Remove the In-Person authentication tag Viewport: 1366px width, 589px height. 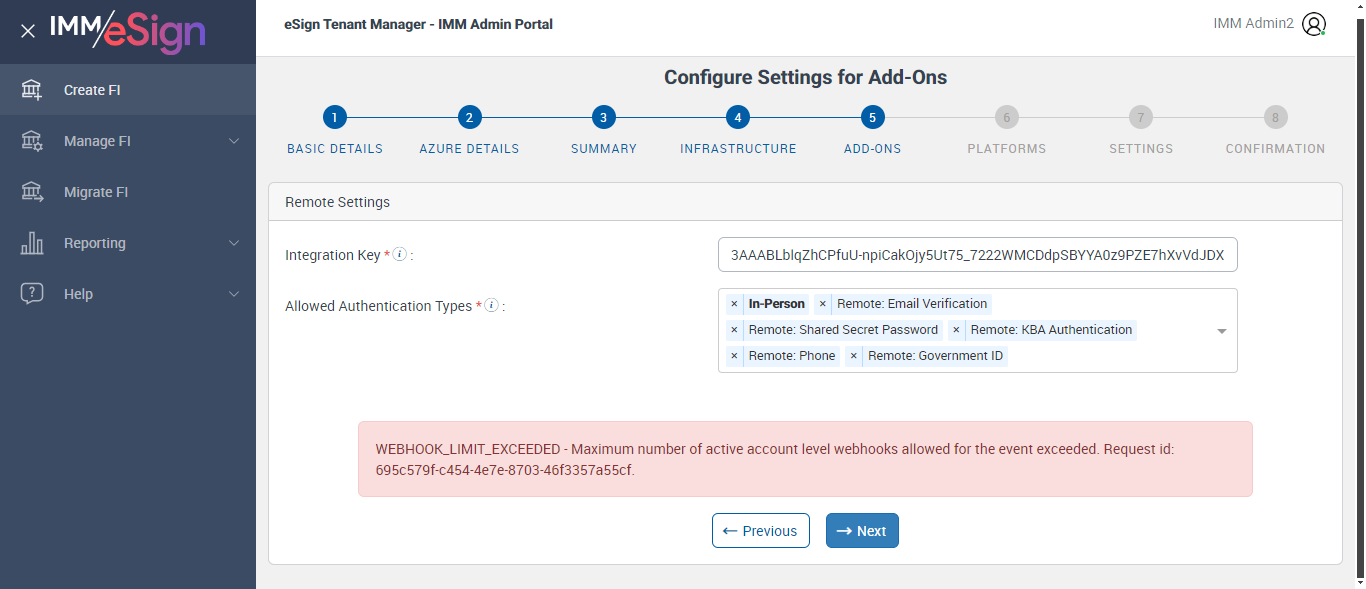tap(734, 304)
